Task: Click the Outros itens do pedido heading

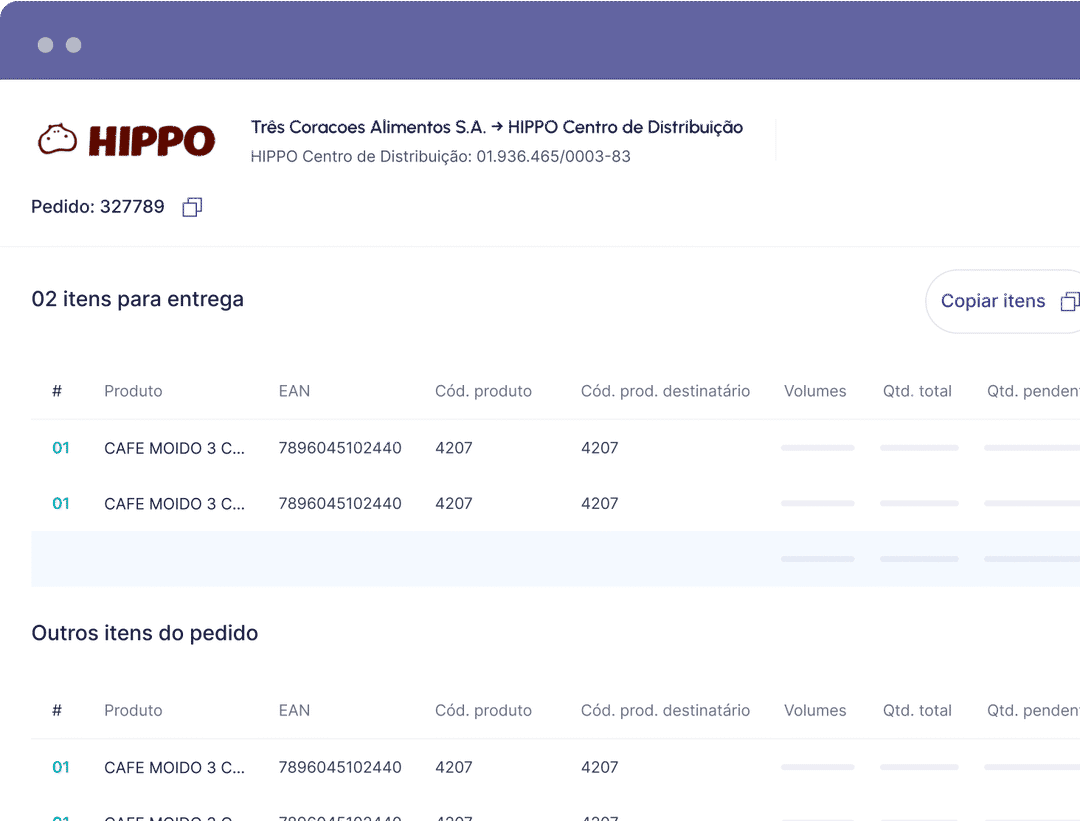Action: click(145, 633)
